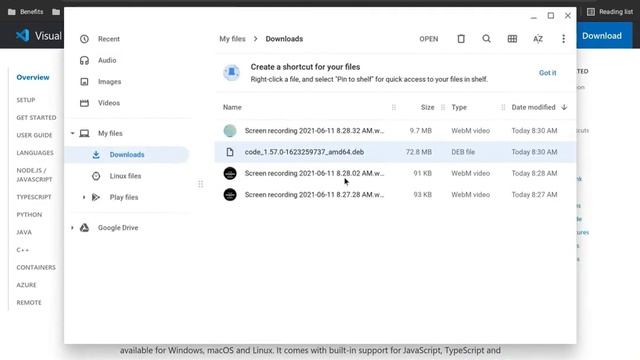Open LANGUAGES in docs sidebar
Screen dimensions: 640x360
35,153
